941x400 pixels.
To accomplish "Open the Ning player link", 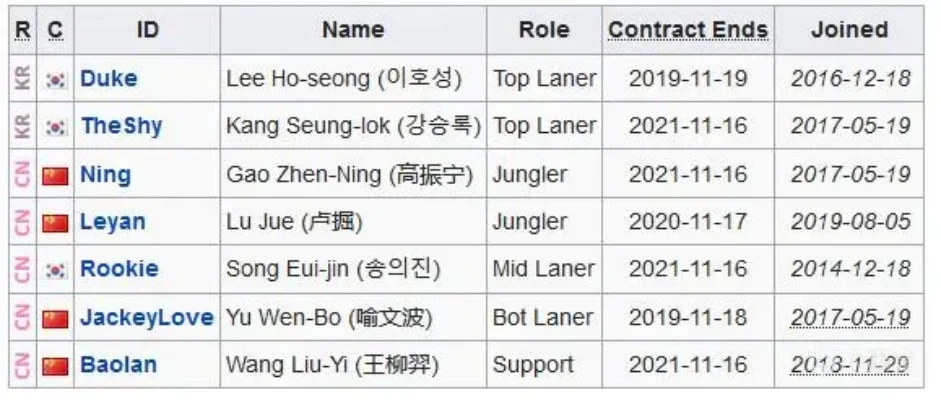I will (x=106, y=175).
